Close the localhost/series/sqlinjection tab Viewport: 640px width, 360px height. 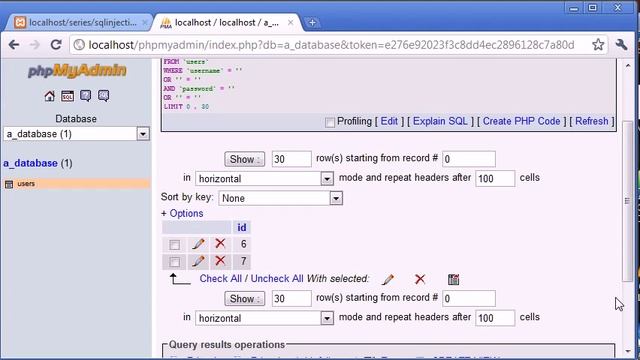(x=144, y=23)
